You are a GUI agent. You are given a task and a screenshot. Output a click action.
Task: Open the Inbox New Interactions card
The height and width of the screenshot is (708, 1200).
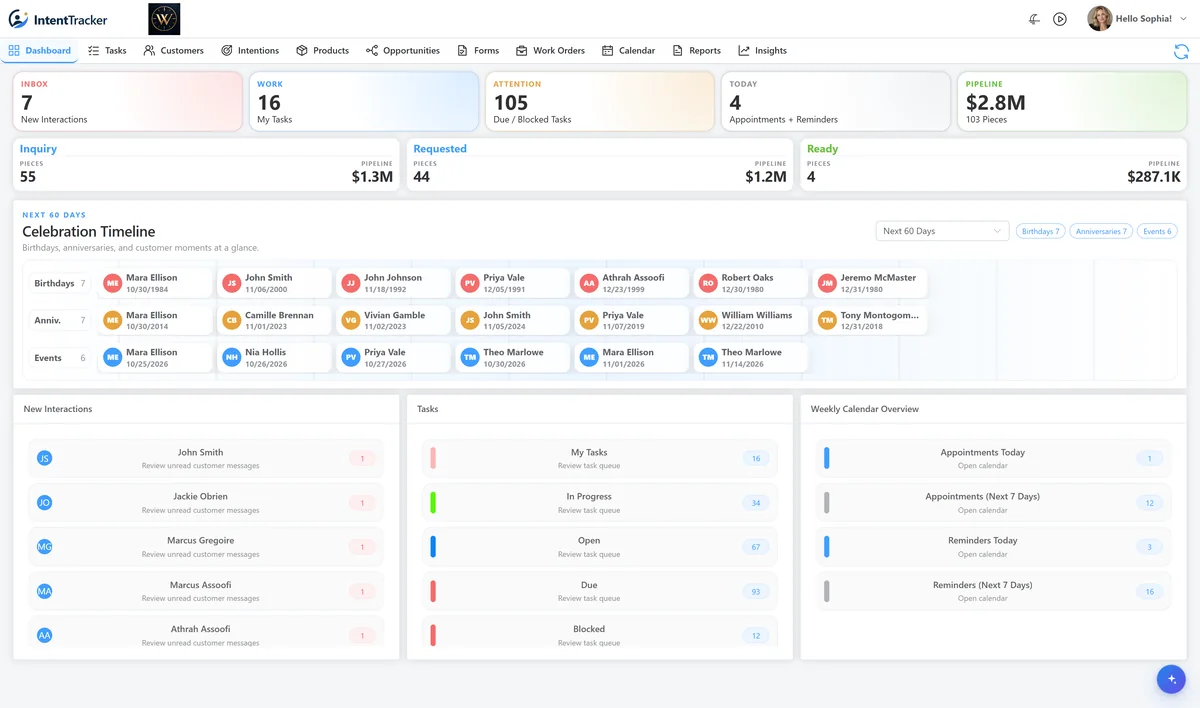coord(128,101)
